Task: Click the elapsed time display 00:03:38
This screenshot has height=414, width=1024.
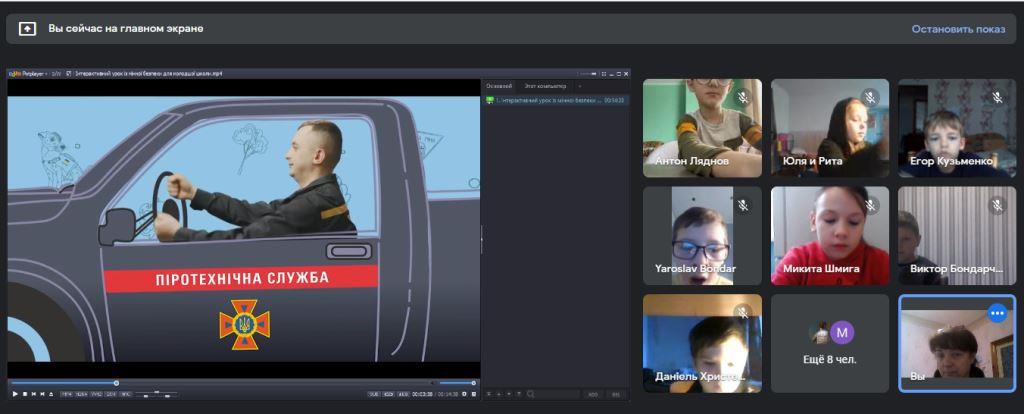Action: coord(422,394)
